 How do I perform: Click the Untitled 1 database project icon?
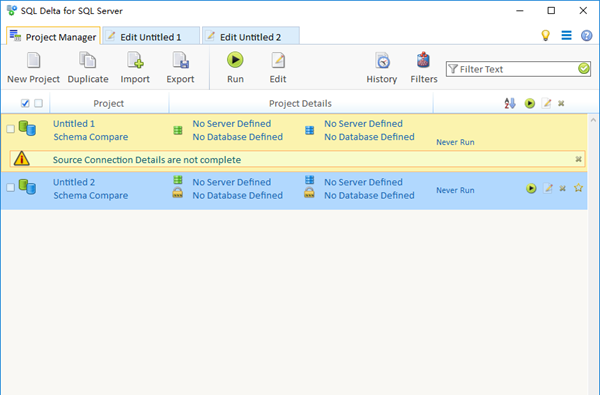pyautogui.click(x=27, y=128)
